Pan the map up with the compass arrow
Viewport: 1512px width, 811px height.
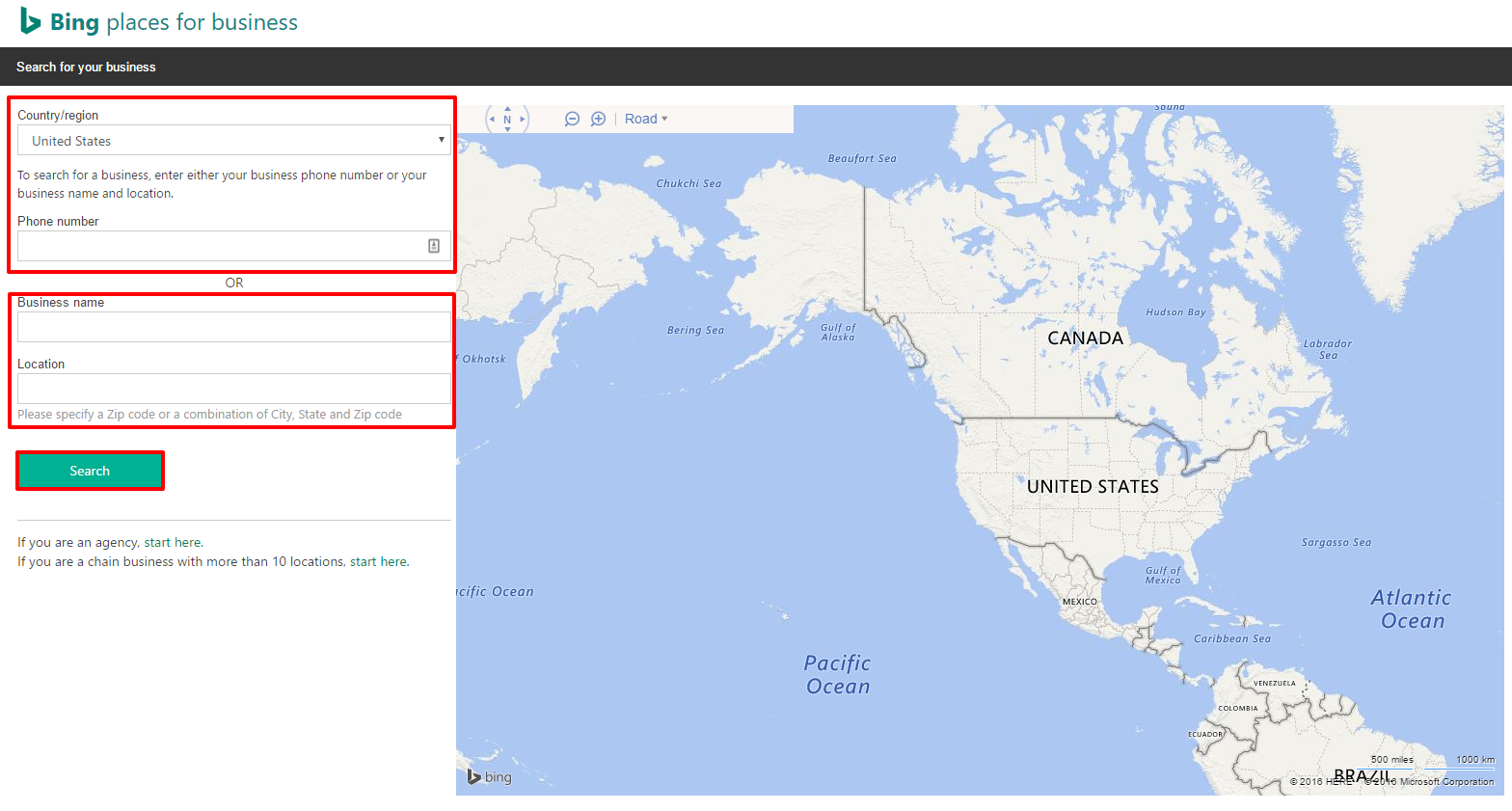[x=507, y=109]
